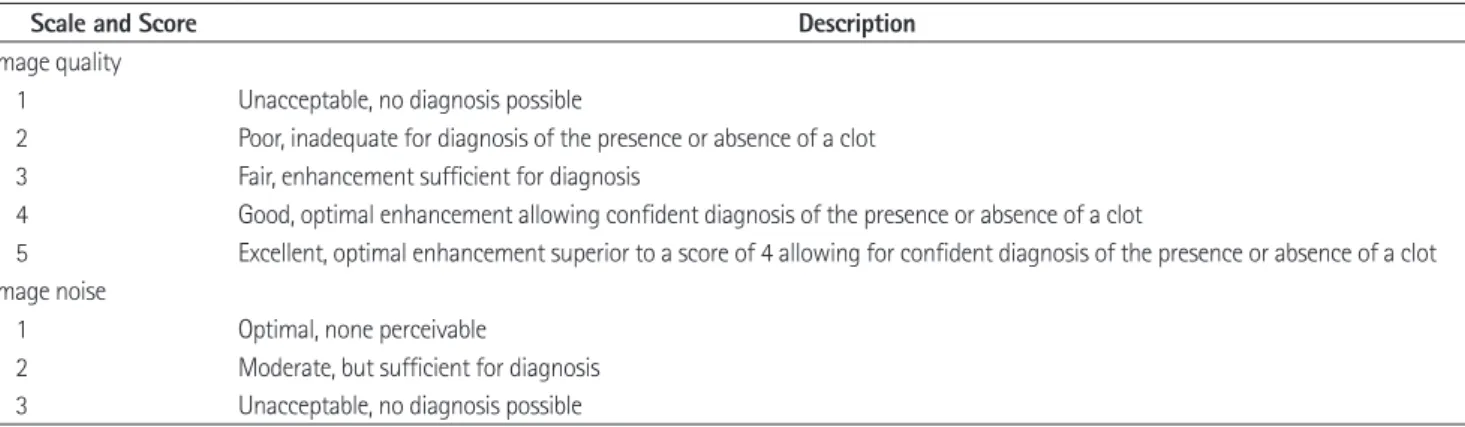Click the 'Fair, enhancement sufficient for diagnosis' text
Viewport: 1465px width, 427px height.
[439, 177]
